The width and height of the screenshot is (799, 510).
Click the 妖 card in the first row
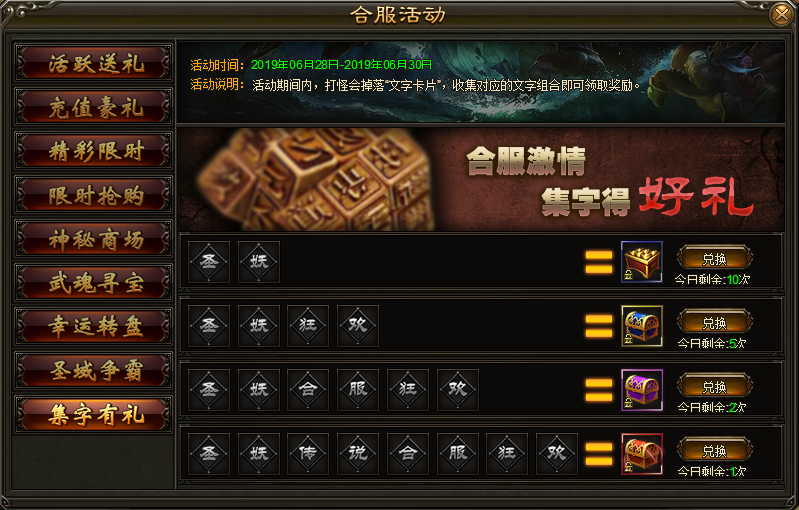(x=258, y=262)
